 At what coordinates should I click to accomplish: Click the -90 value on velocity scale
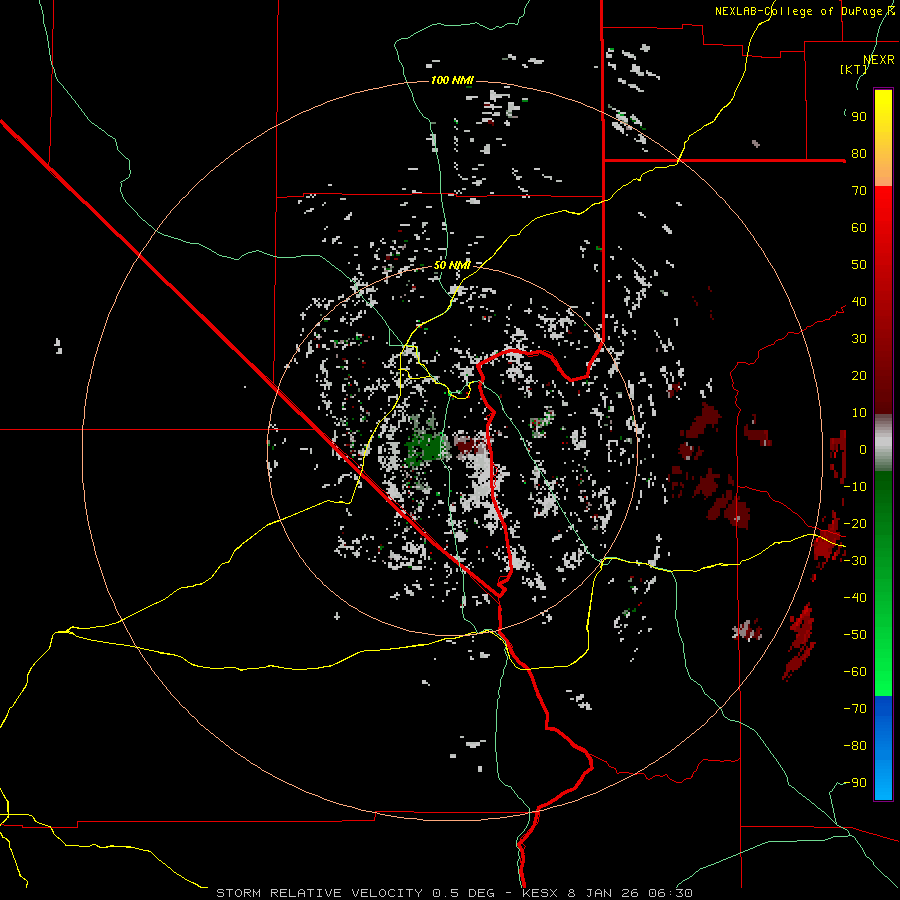[x=855, y=783]
